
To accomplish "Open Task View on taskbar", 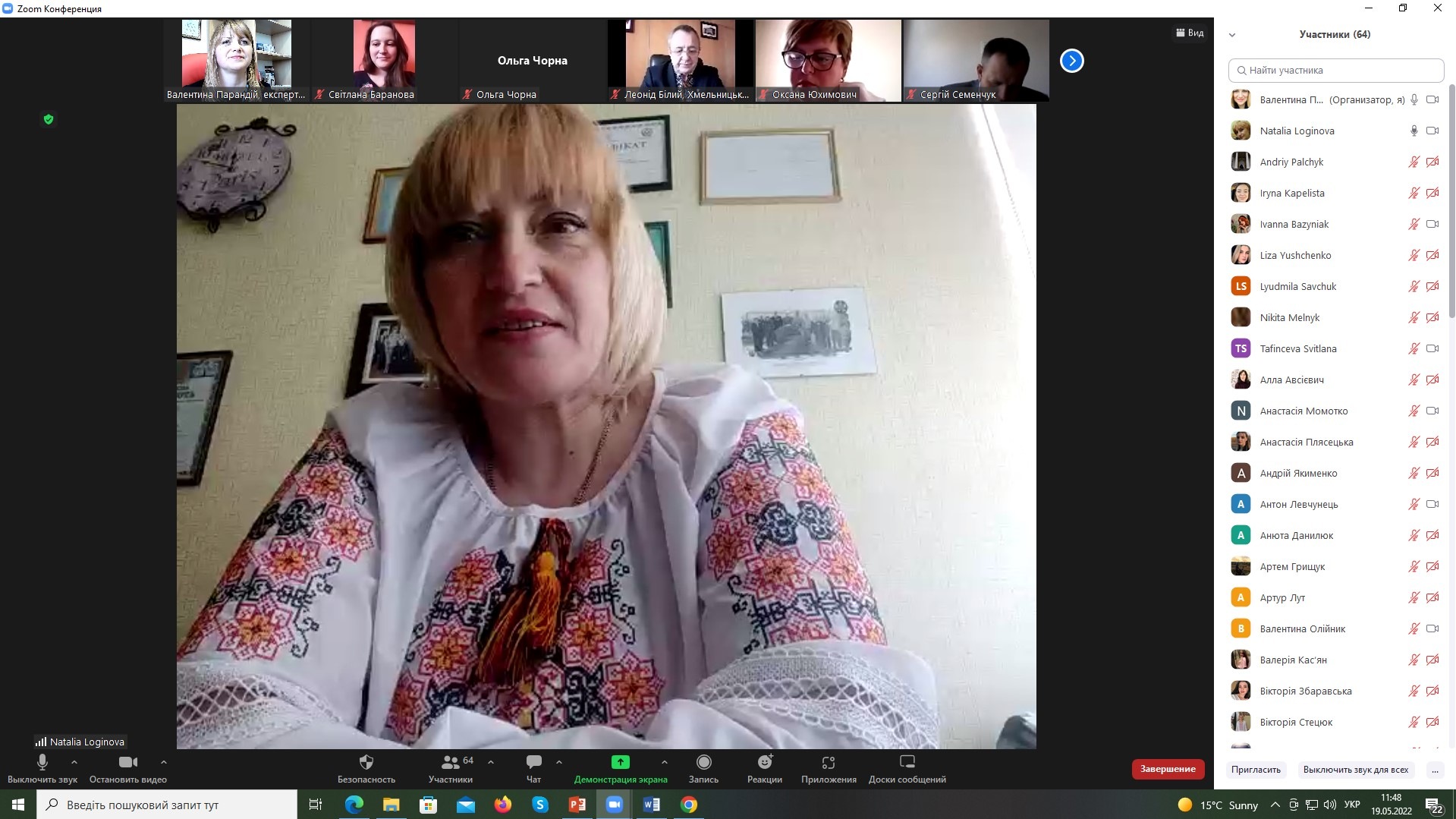I will [316, 805].
